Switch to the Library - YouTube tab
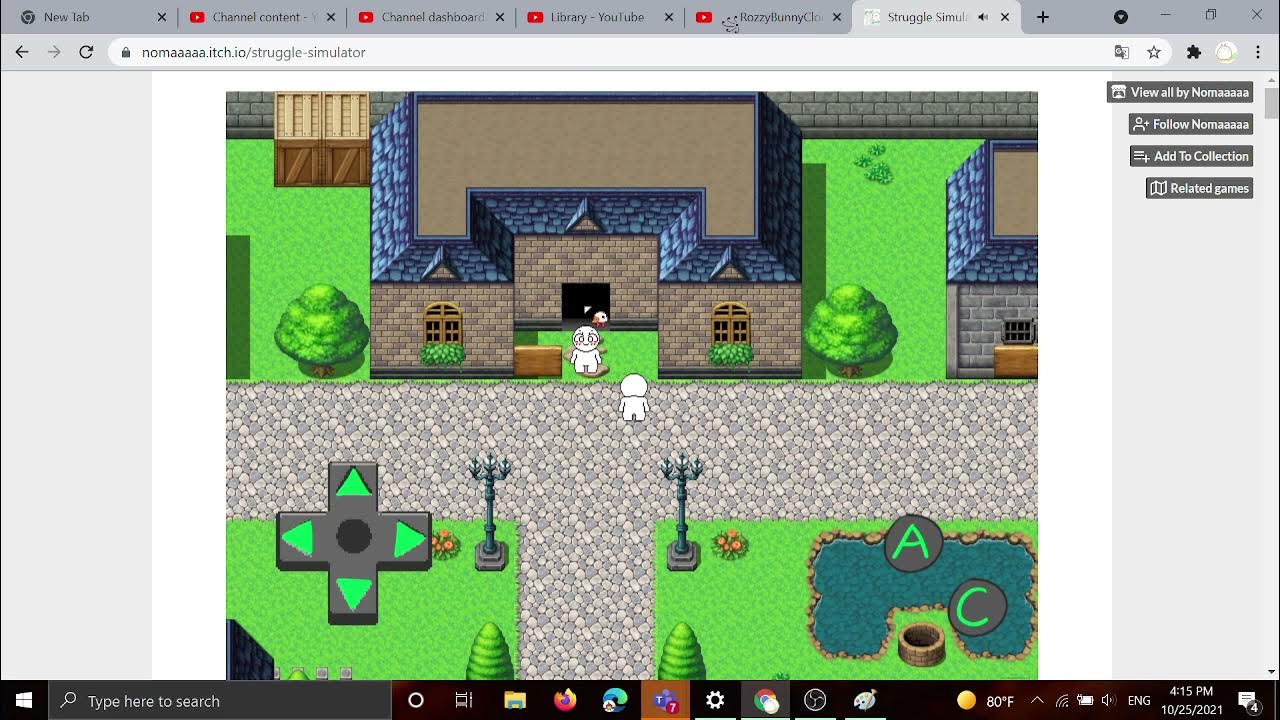 click(600, 17)
